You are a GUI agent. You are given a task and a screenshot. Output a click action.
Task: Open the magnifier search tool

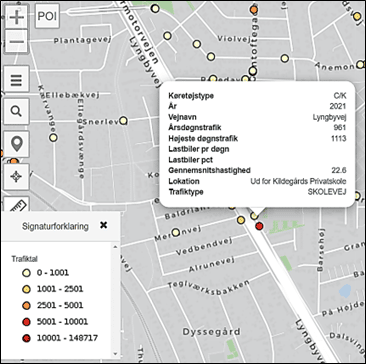16,111
